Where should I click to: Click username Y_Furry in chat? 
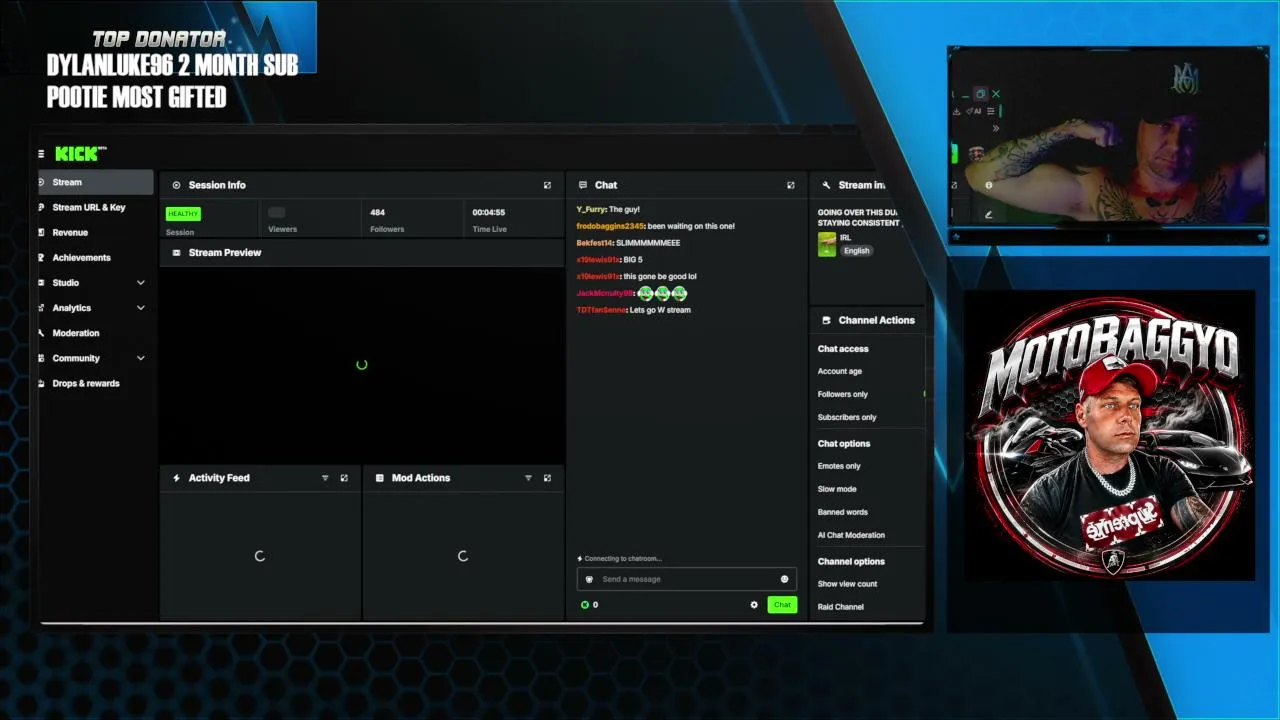pyautogui.click(x=591, y=209)
